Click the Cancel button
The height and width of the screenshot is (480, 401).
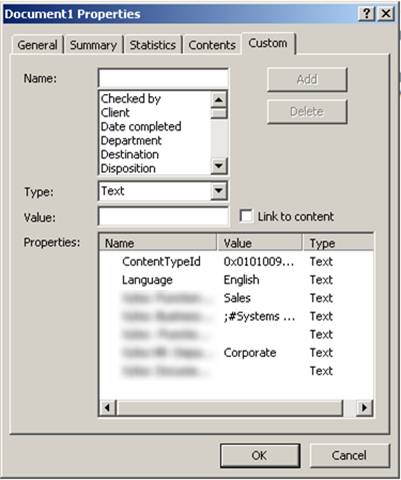pos(349,455)
